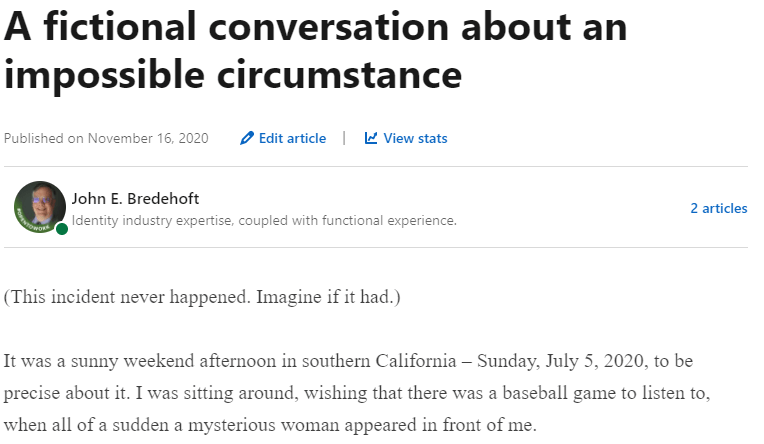Open John E. Bredehoft's profile photo

39,207
